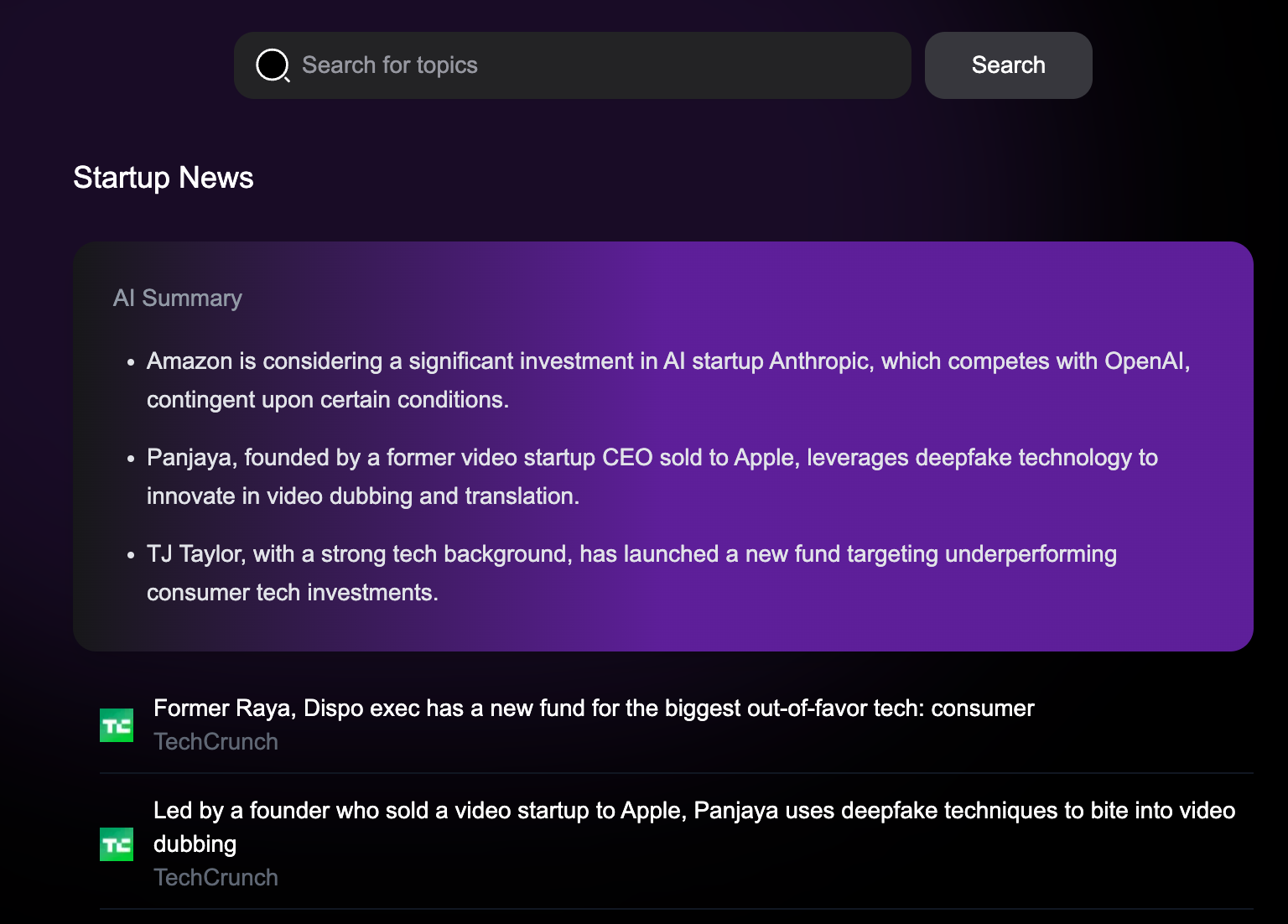Click the Amazon Anthropic investment summary bullet
Screen dimensions: 1288x924
pos(668,380)
